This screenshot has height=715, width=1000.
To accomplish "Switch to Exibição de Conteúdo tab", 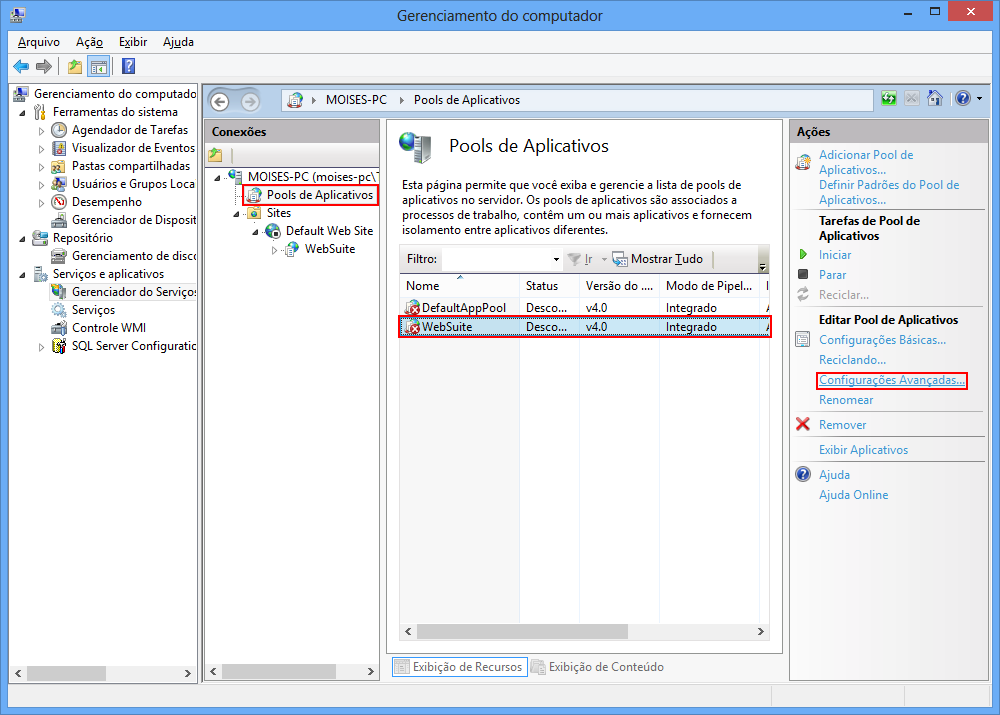I will click(598, 667).
